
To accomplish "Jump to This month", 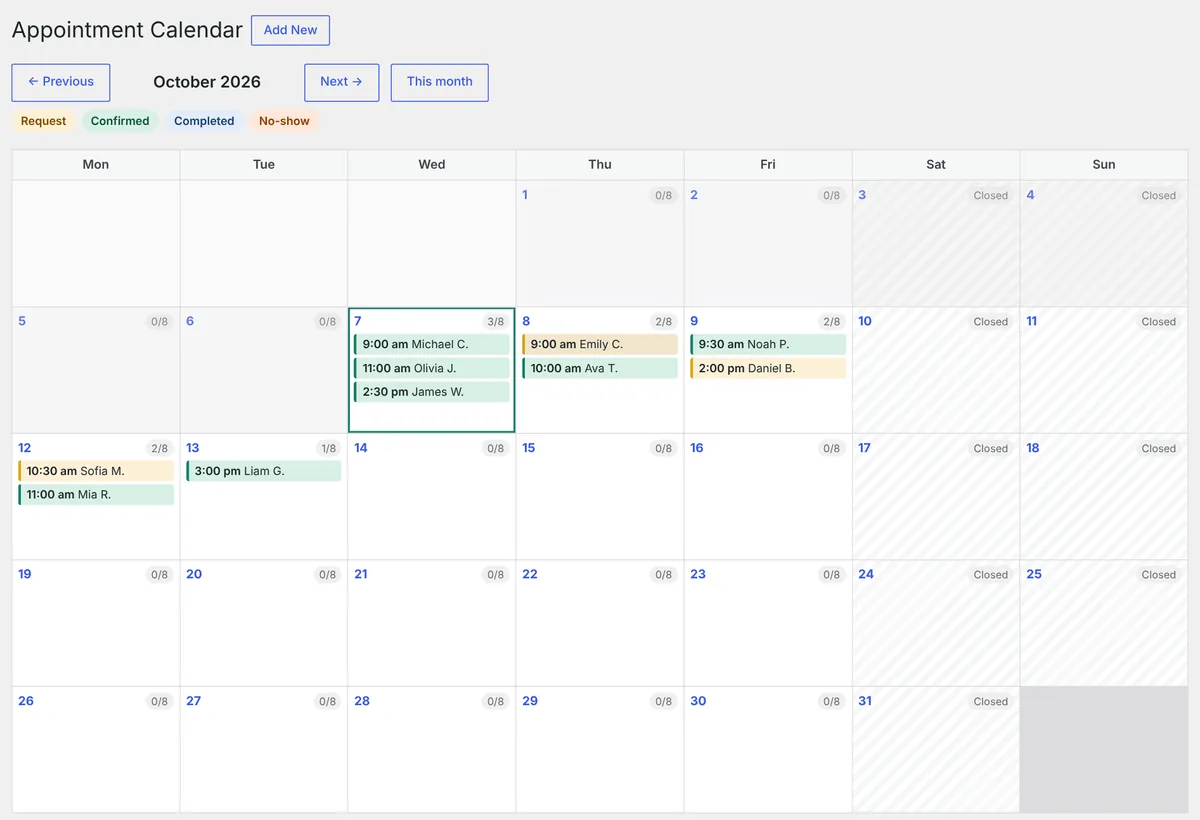I will point(440,82).
